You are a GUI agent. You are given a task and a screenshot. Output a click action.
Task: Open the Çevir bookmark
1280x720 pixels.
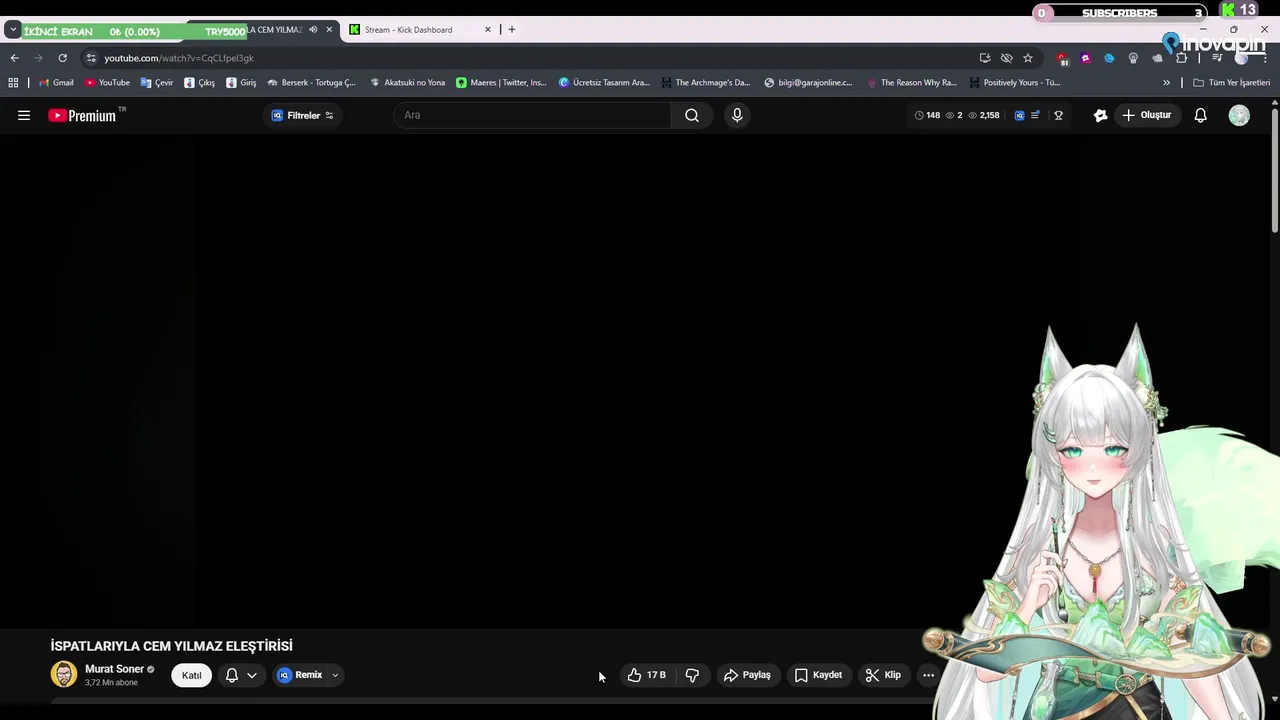point(157,83)
